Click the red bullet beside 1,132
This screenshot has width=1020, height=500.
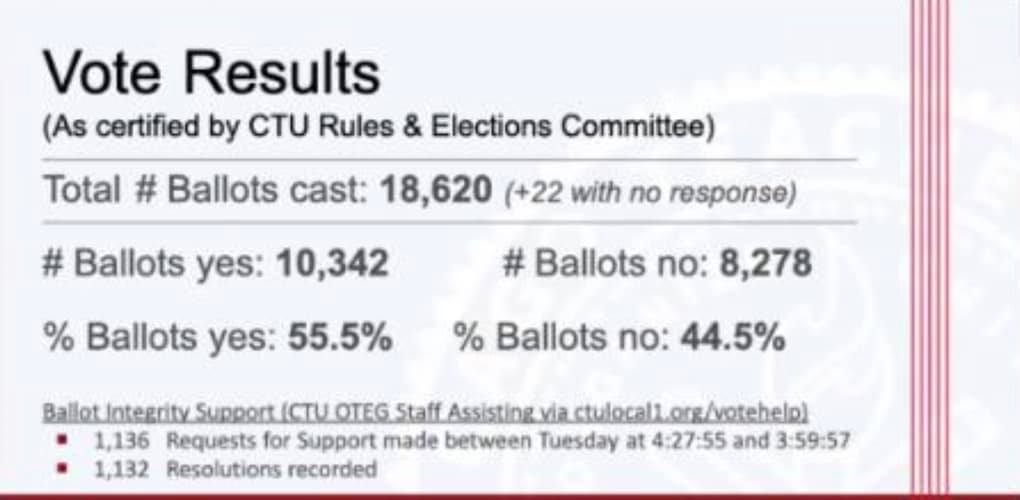coord(64,467)
